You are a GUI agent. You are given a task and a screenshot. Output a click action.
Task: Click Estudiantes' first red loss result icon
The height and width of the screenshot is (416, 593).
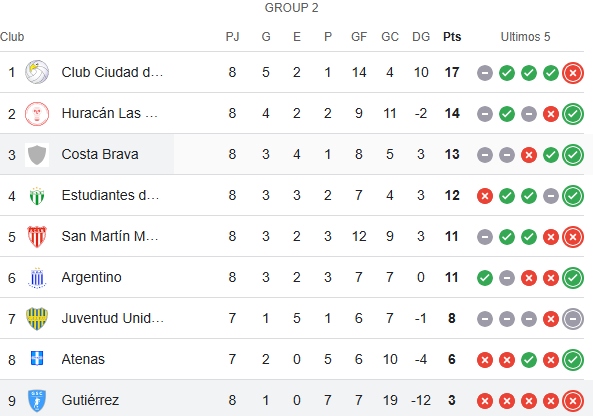[485, 196]
